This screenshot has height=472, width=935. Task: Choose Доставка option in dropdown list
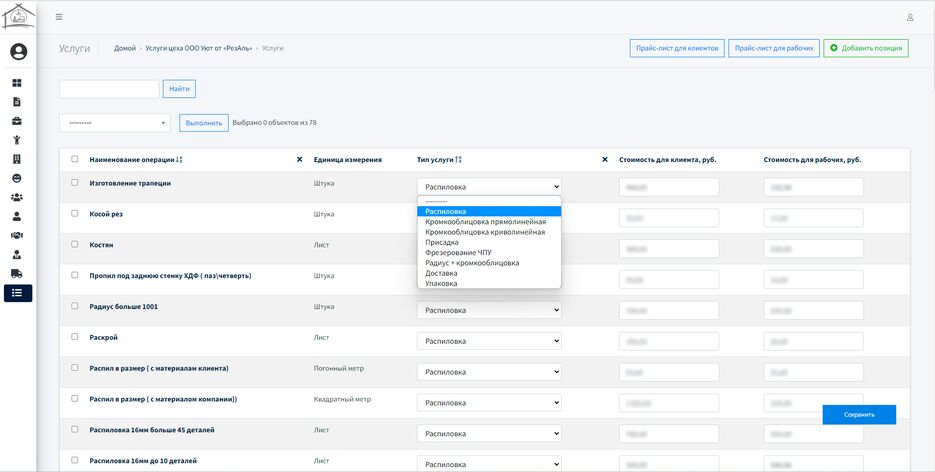coord(489,273)
